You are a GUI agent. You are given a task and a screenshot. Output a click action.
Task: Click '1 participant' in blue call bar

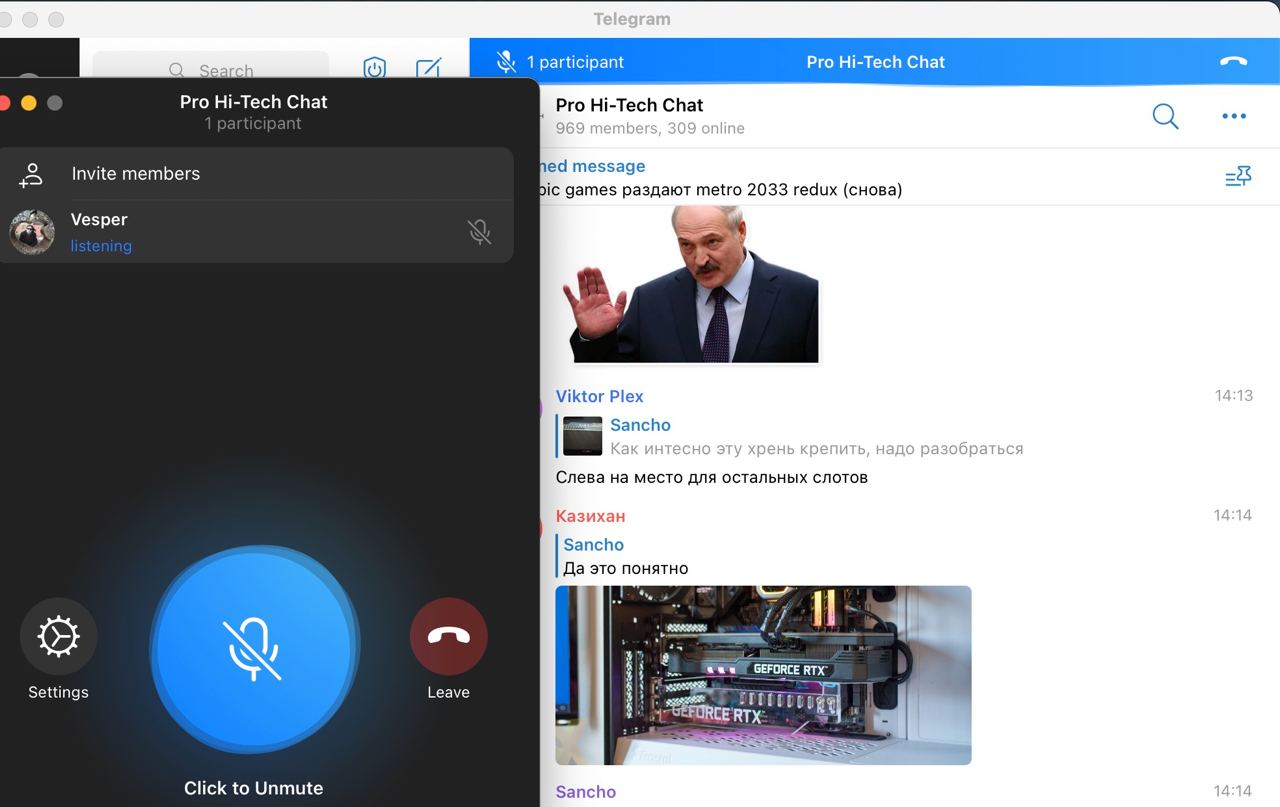click(x=575, y=62)
